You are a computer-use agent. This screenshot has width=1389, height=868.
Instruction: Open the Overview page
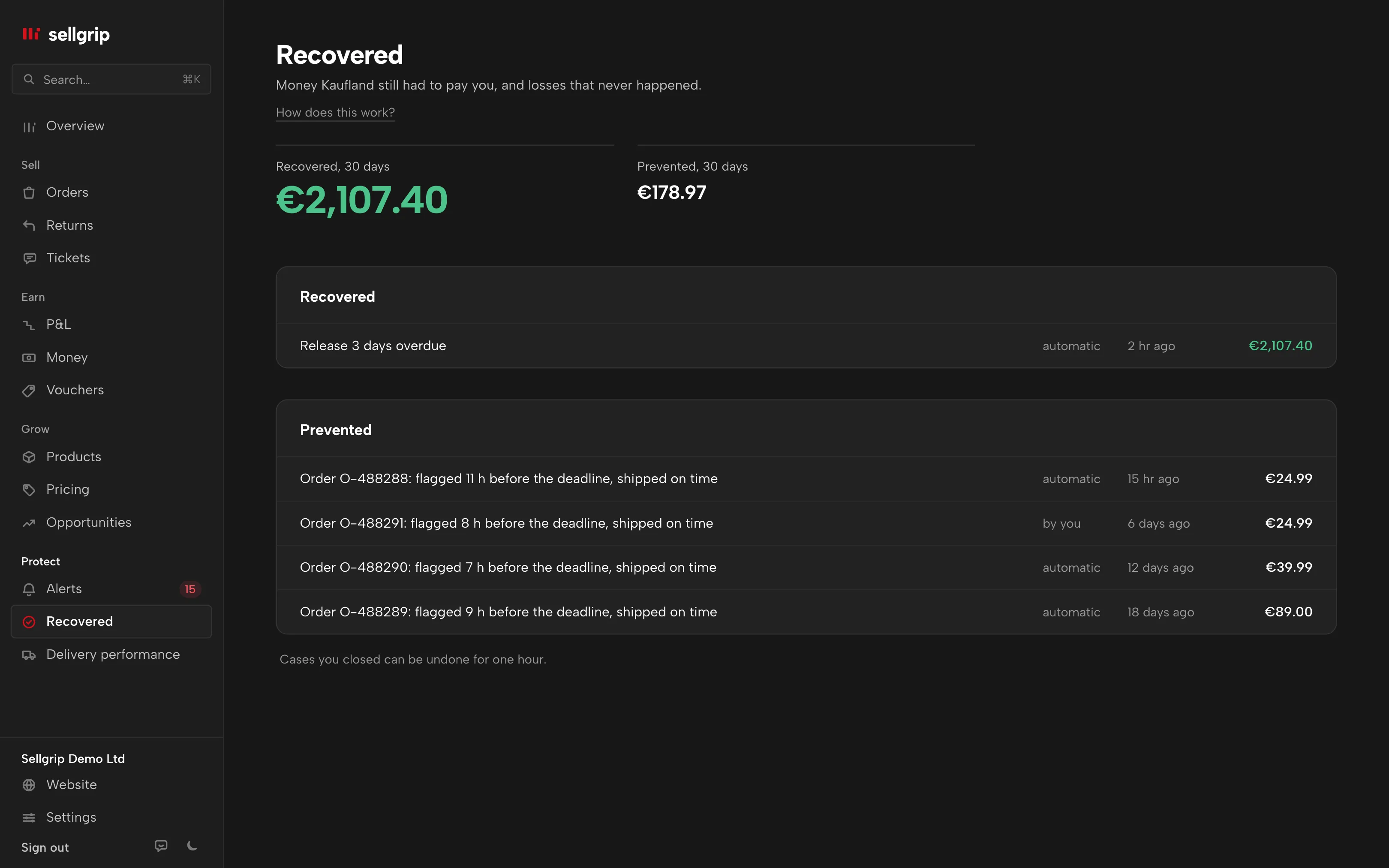[111, 126]
